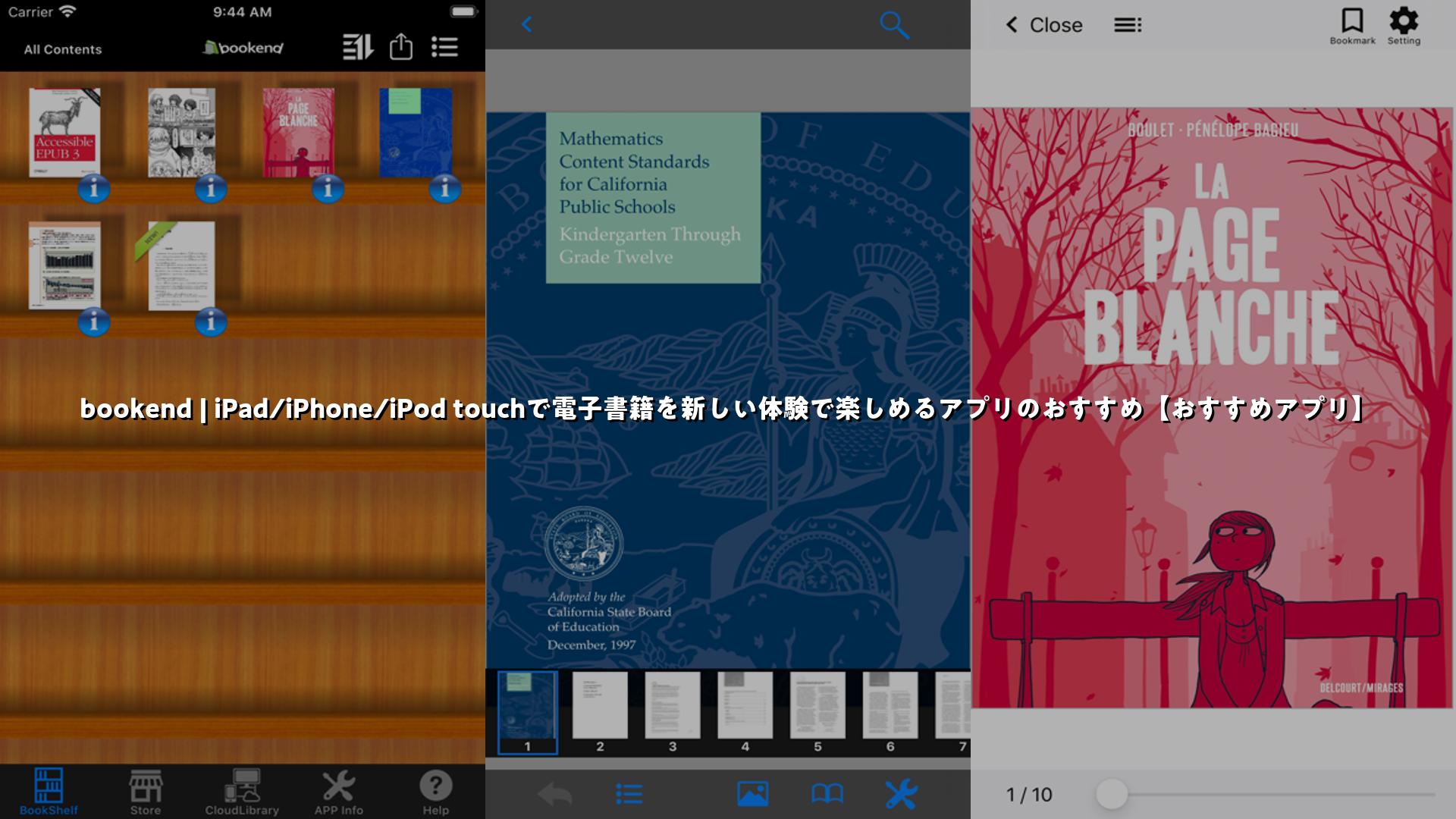Select page 1 thumbnail in page strip
1456x819 pixels.
point(528,711)
